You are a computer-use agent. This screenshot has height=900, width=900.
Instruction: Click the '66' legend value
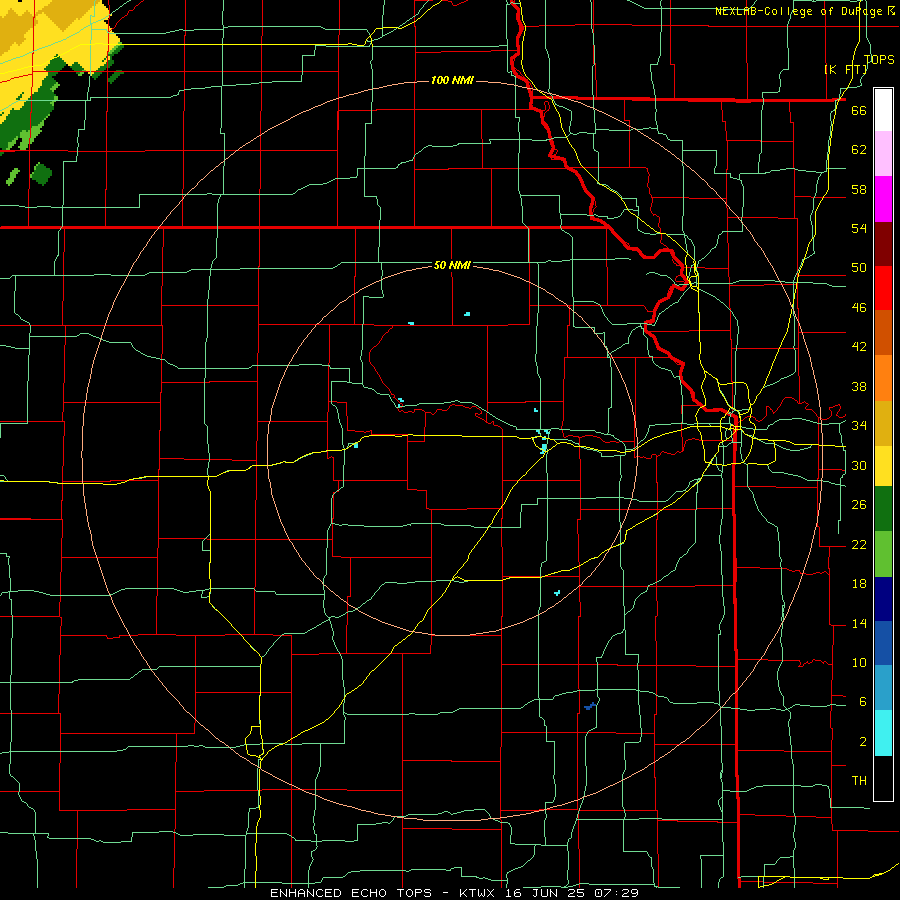(x=859, y=110)
